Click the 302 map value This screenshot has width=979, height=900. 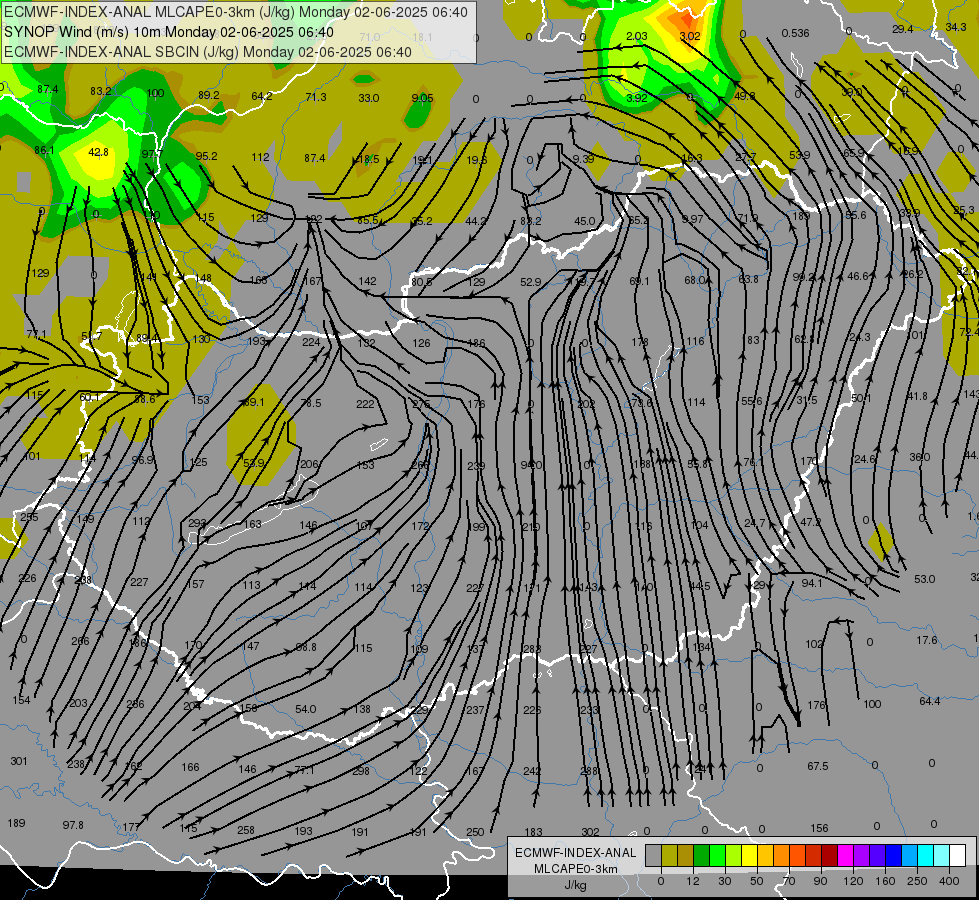point(590,831)
